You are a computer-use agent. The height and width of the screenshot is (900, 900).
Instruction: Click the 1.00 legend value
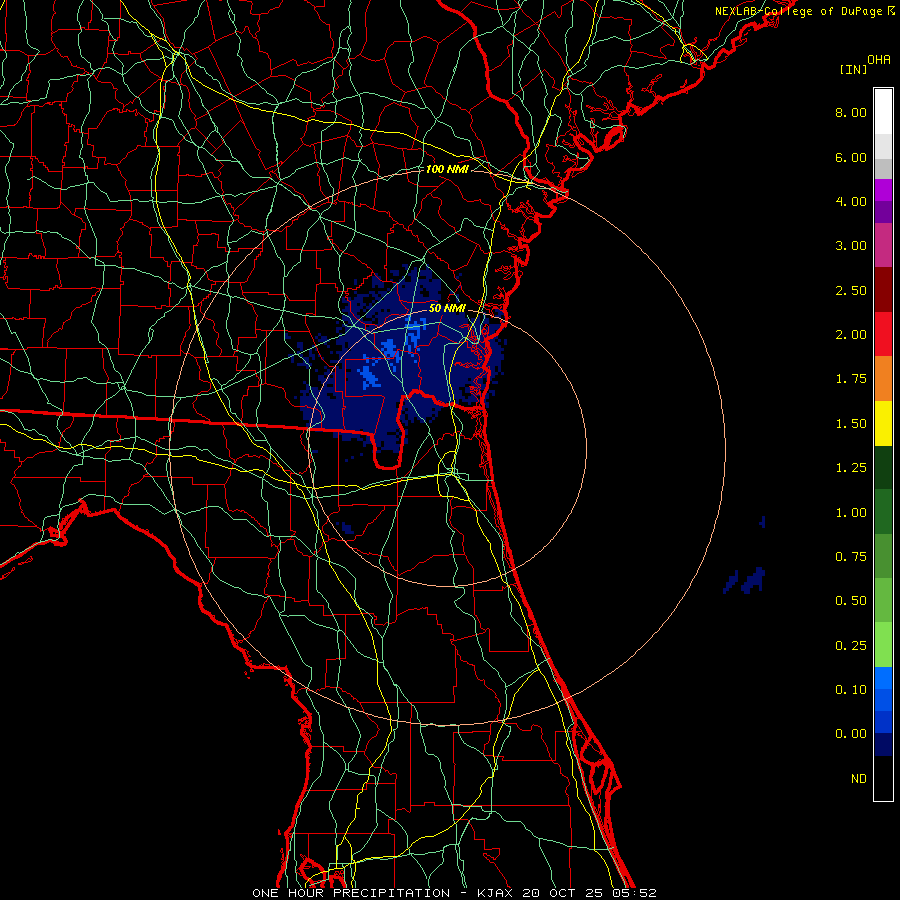coord(851,513)
